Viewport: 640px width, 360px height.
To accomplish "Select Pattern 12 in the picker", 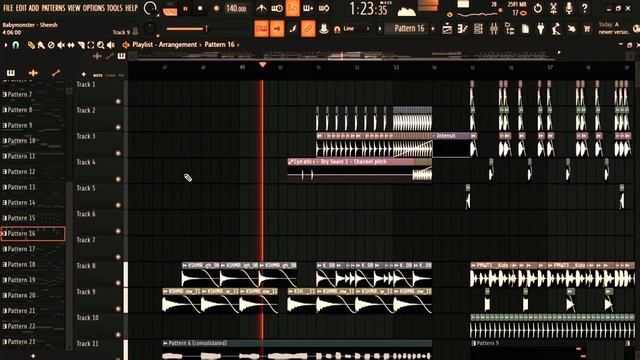I will pos(33,172).
